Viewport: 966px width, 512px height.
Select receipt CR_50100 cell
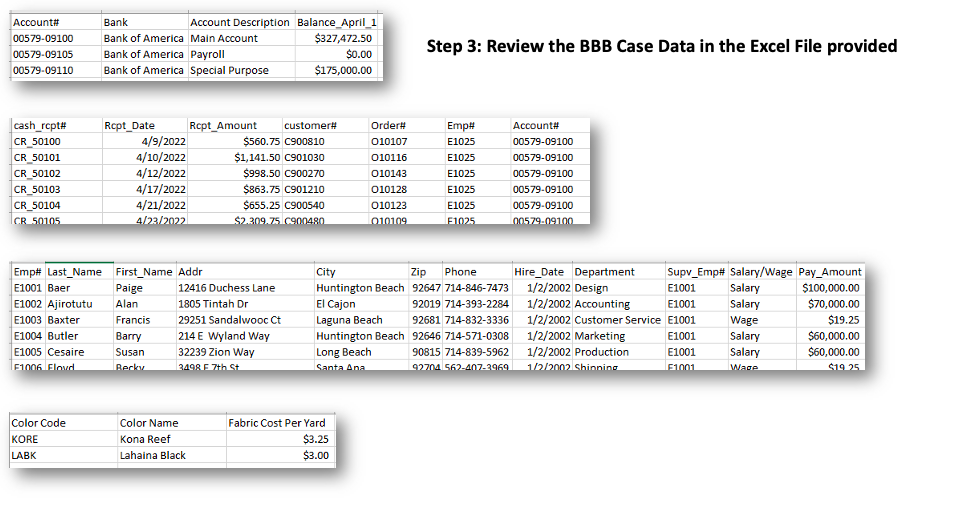37,141
